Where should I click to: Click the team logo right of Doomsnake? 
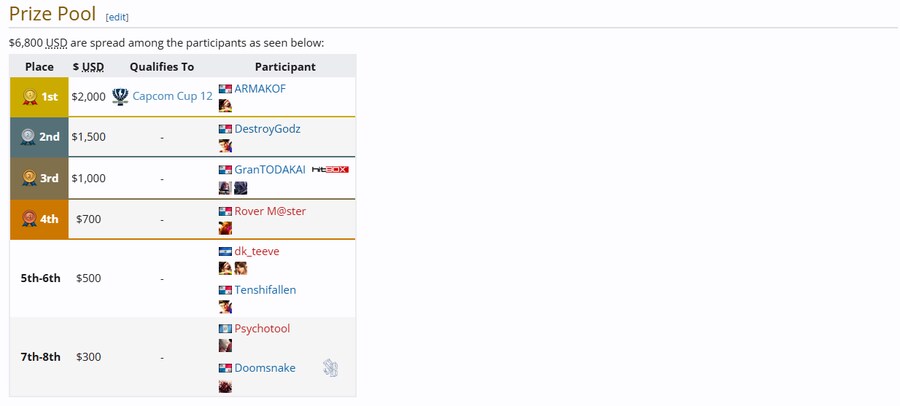(330, 368)
